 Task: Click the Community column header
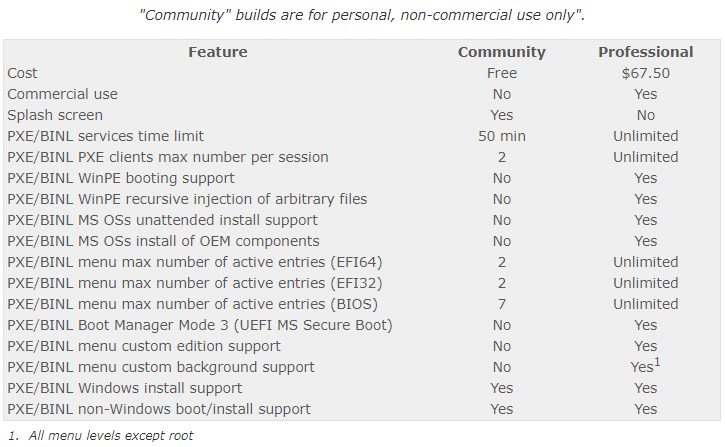tap(502, 52)
